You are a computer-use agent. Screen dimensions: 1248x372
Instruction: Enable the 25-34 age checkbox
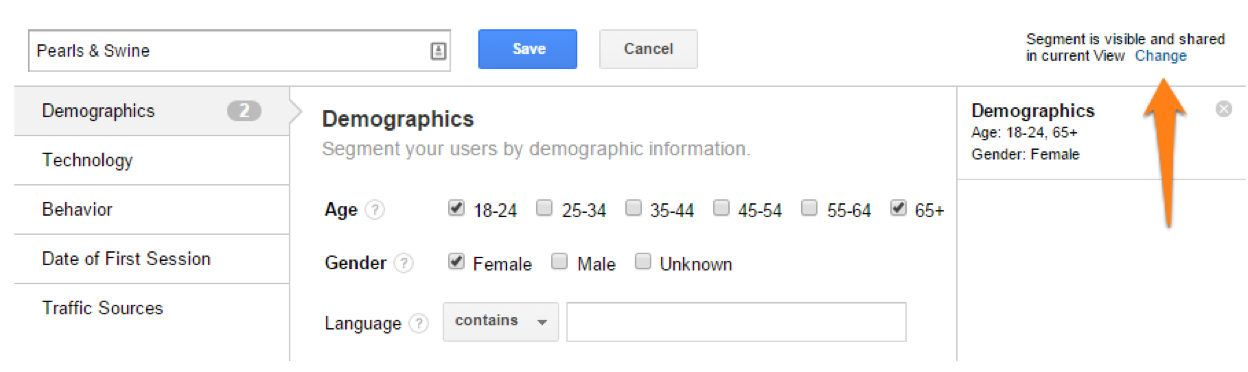tap(544, 209)
